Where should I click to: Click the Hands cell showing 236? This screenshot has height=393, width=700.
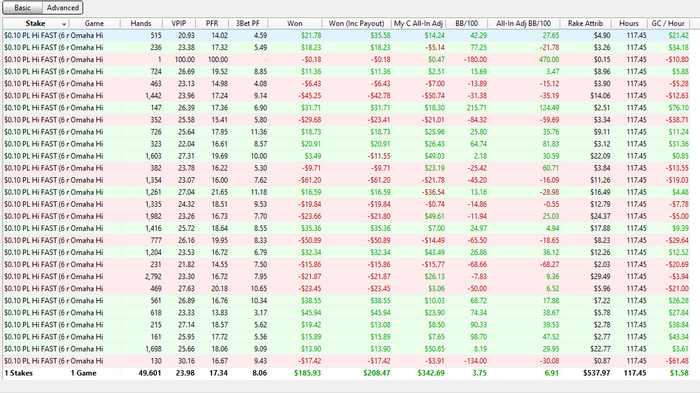click(x=156, y=47)
